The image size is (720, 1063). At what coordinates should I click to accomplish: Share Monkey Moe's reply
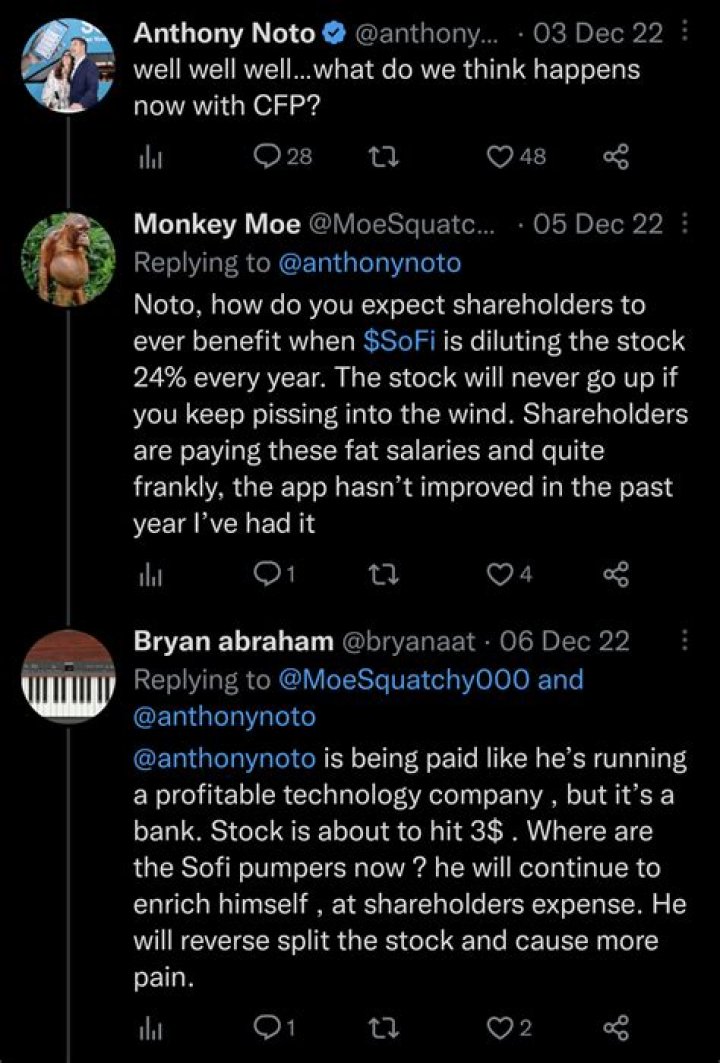point(616,576)
